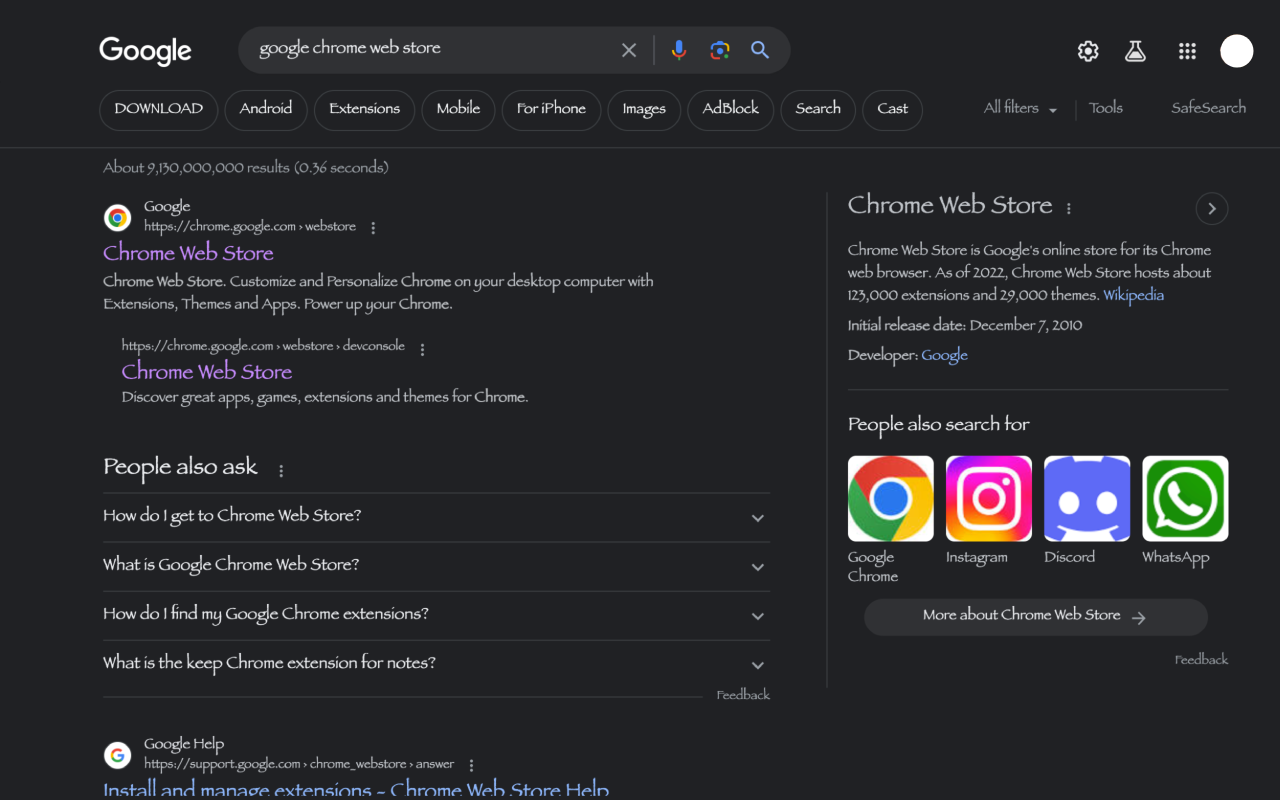The image size is (1280, 800).
Task: Open the Wikipedia link in the knowledge panel
Action: tap(1133, 296)
